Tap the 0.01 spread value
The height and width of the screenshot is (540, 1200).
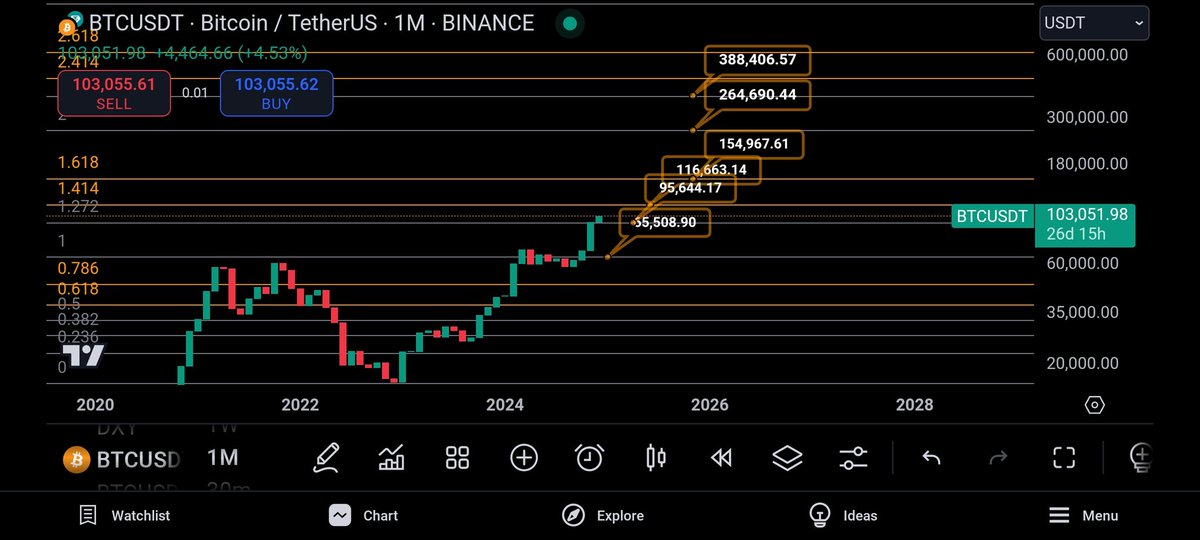(x=195, y=93)
